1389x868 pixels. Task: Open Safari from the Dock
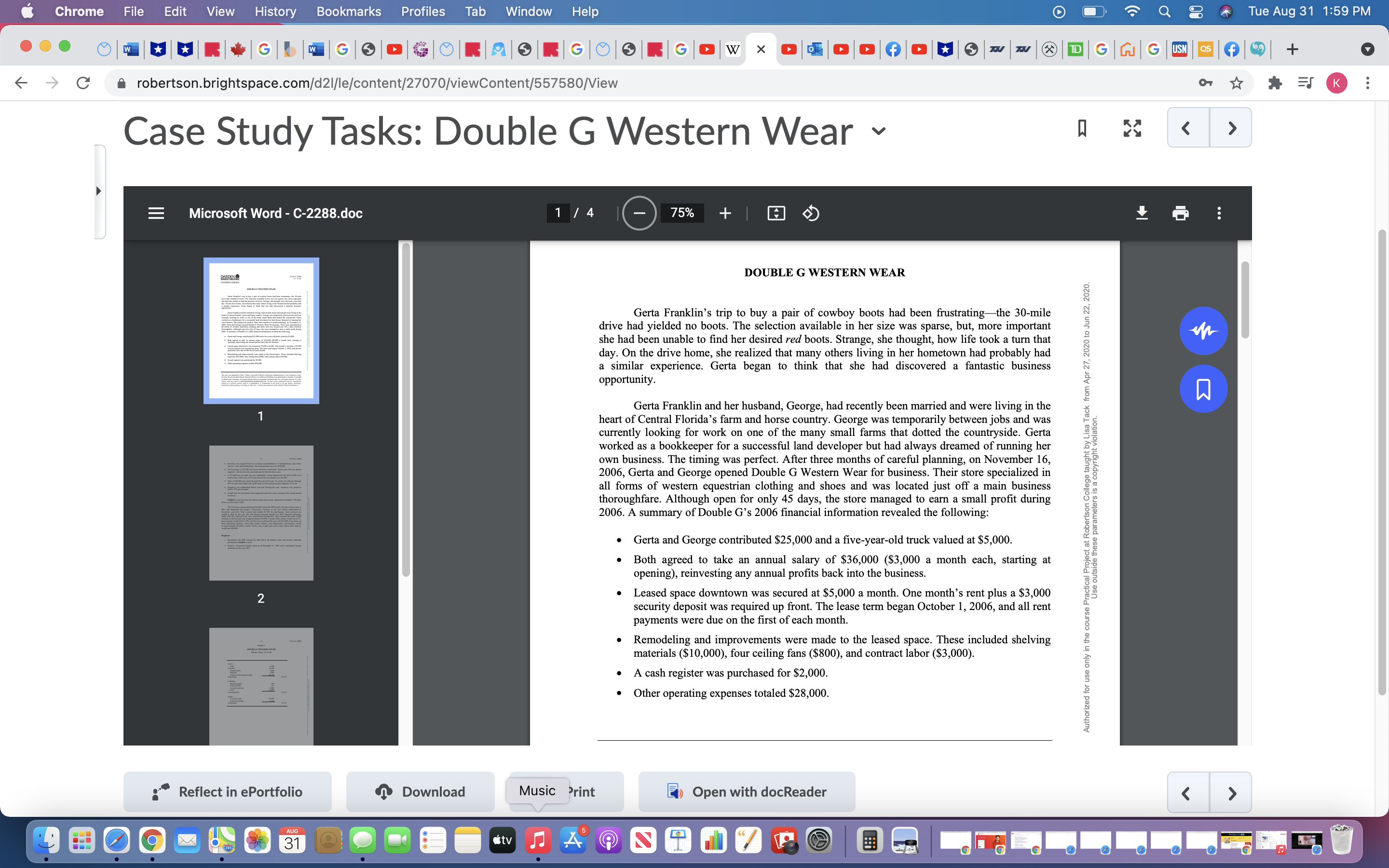[117, 841]
